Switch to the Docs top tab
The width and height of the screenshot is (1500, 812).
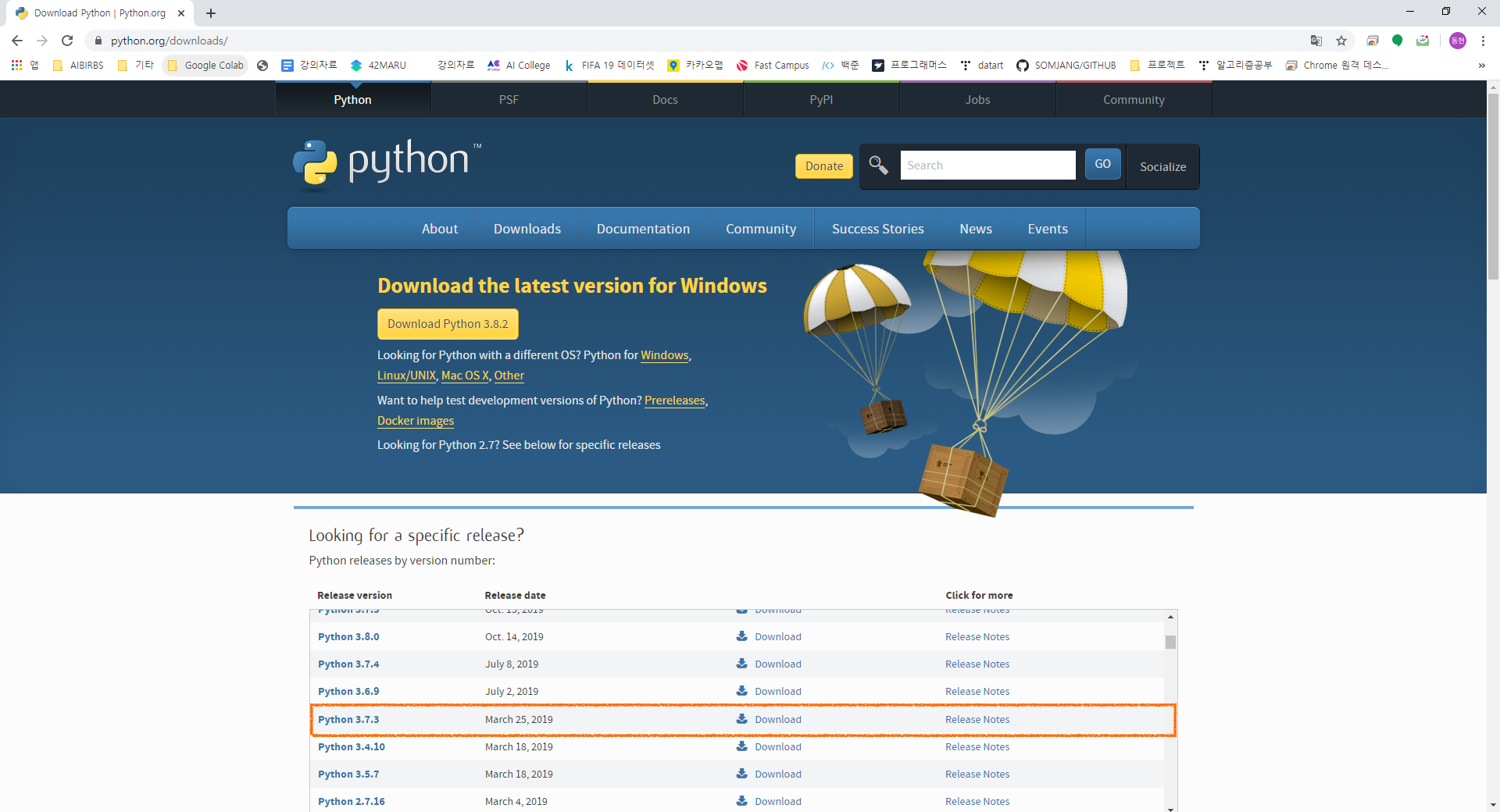tap(665, 99)
